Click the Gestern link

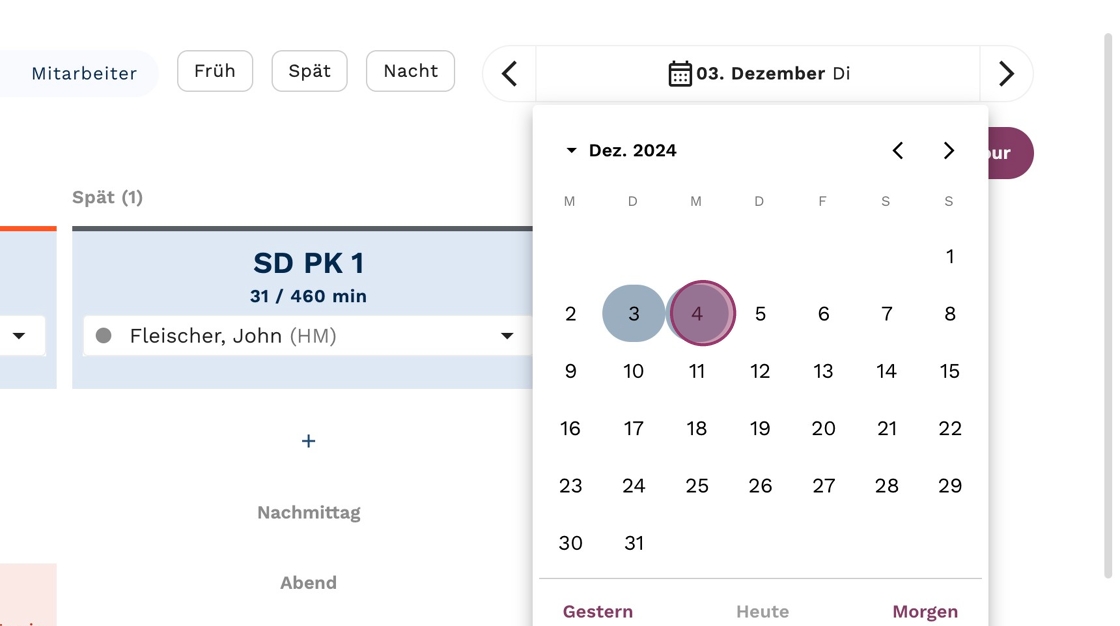pos(597,611)
